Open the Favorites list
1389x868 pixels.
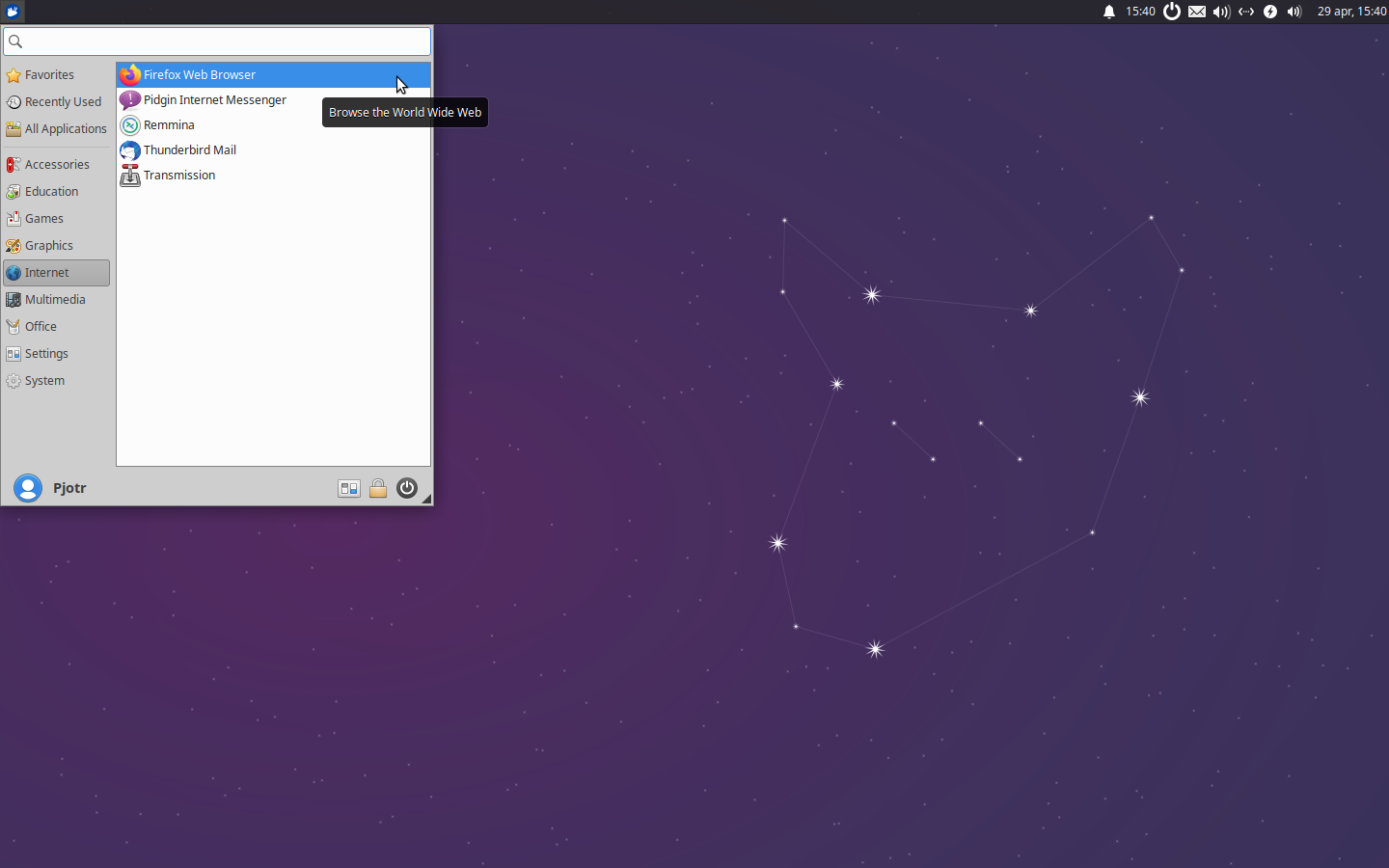[x=49, y=74]
